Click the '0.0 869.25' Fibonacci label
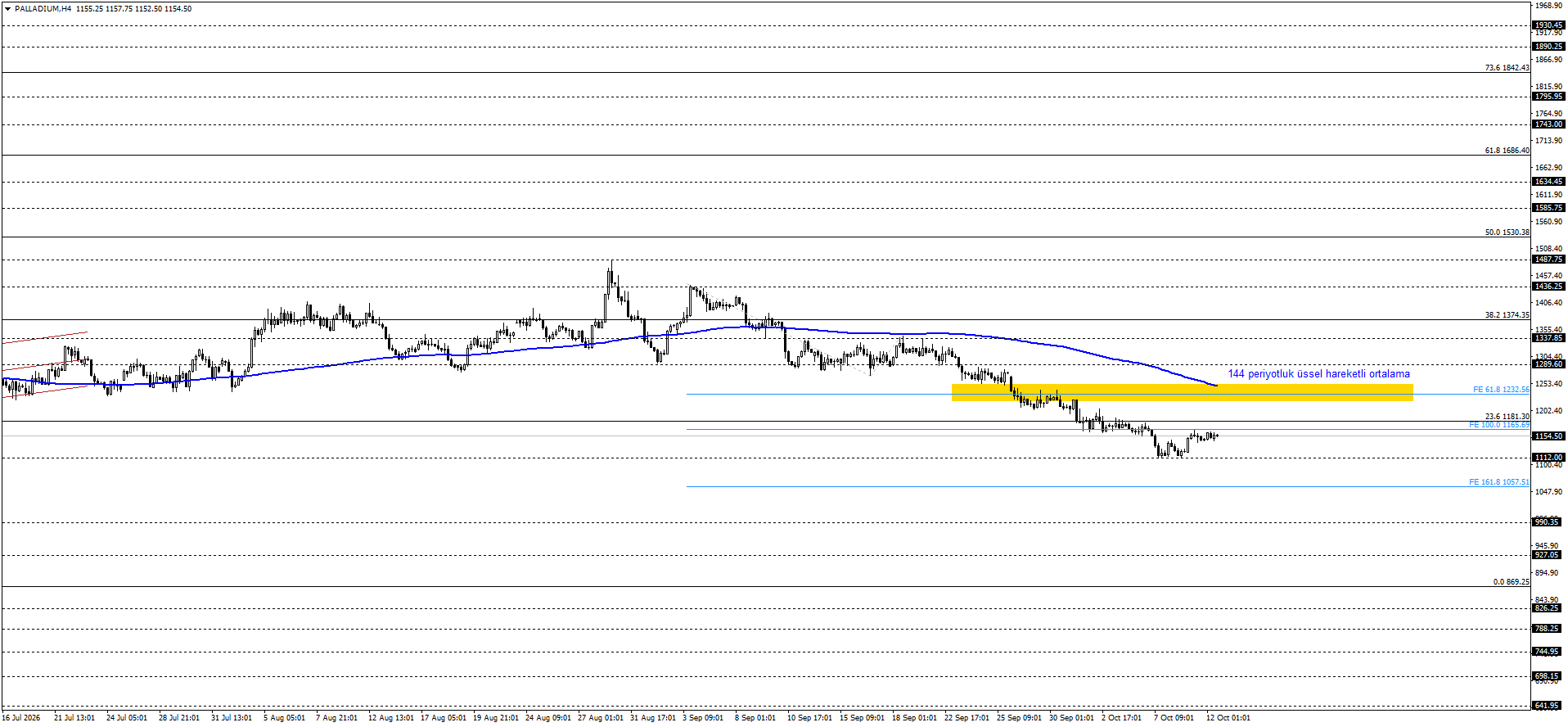The width and height of the screenshot is (1568, 727). coord(1511,582)
